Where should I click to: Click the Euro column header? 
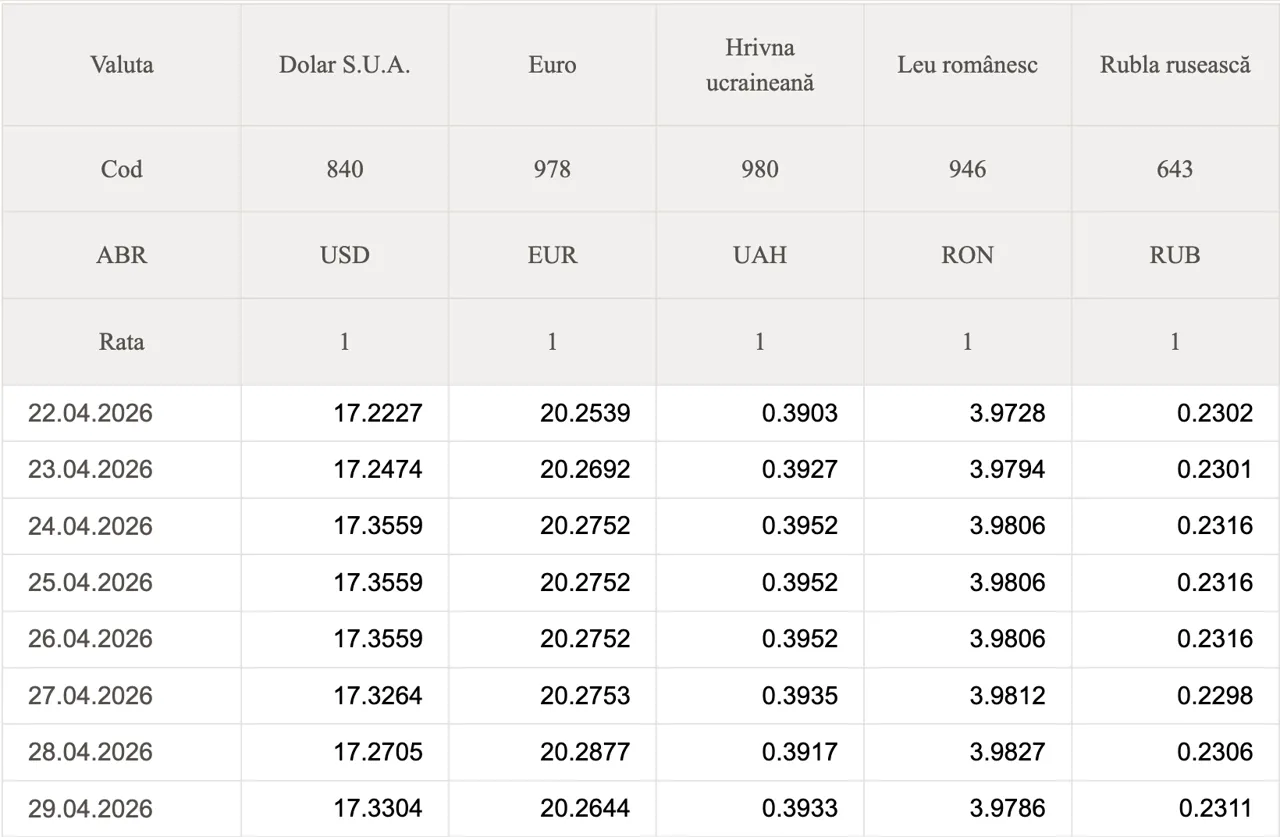pos(552,65)
